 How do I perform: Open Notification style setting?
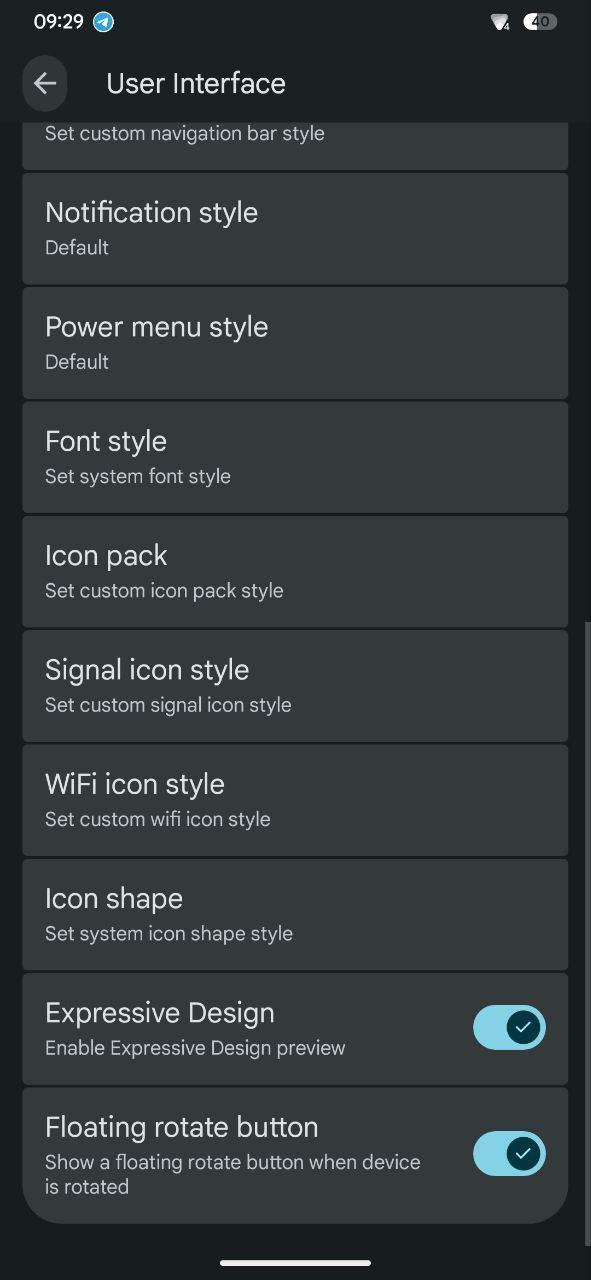coord(295,229)
